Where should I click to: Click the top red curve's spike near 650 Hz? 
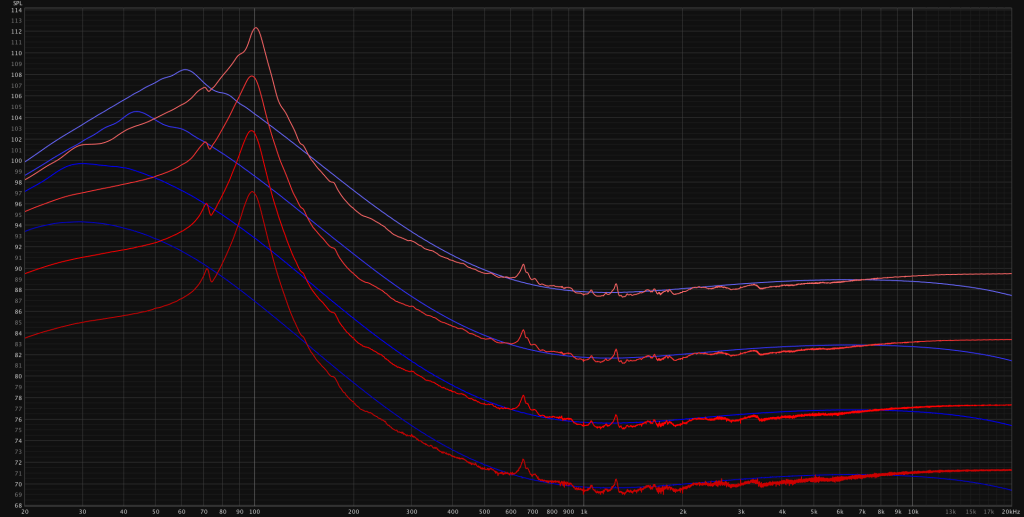pos(523,265)
